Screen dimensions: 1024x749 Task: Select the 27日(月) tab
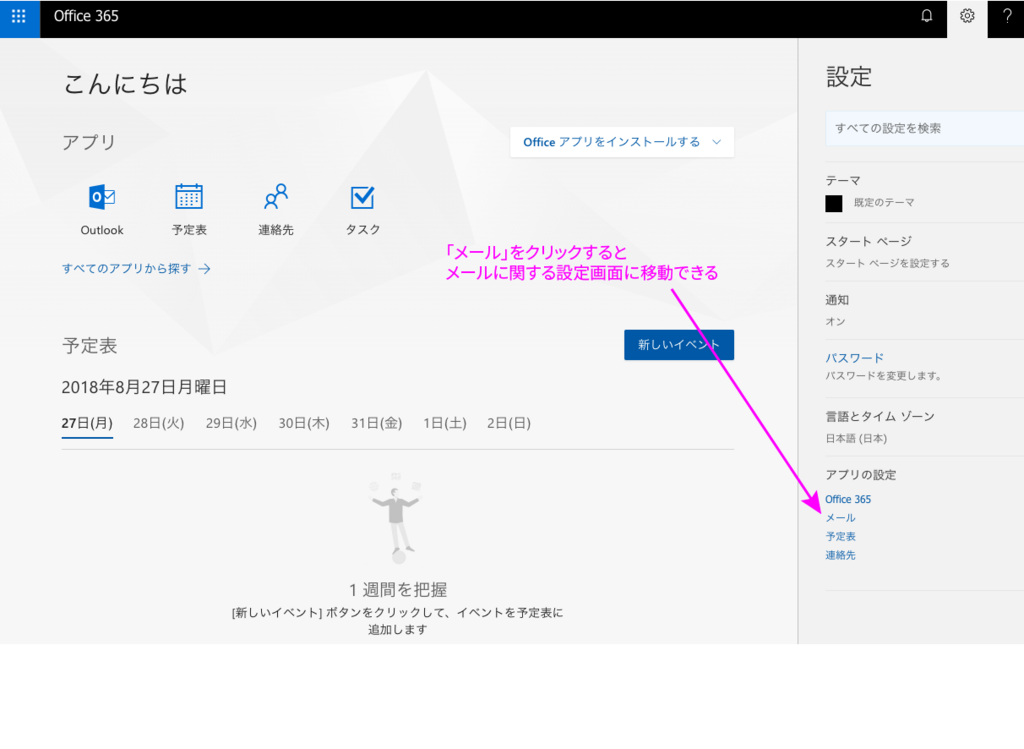[x=87, y=423]
